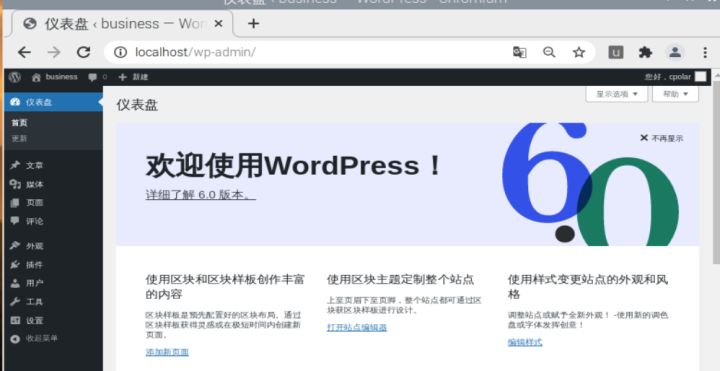This screenshot has width=720, height=371.
Task: Reload the page with the refresh icon
Action: (x=83, y=52)
